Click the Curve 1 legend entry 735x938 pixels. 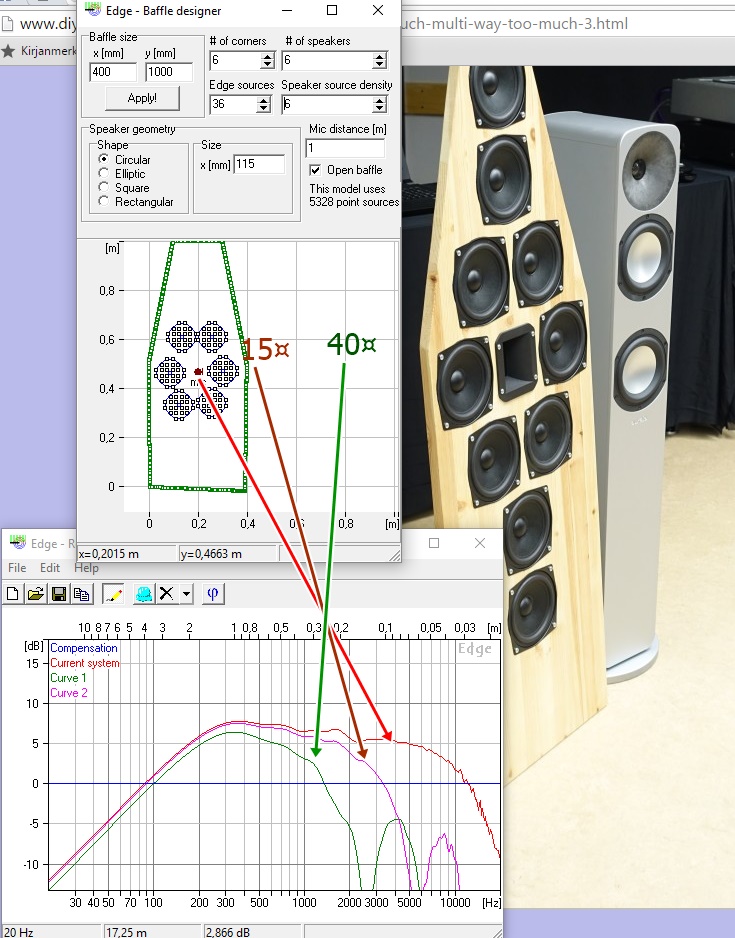coord(68,678)
